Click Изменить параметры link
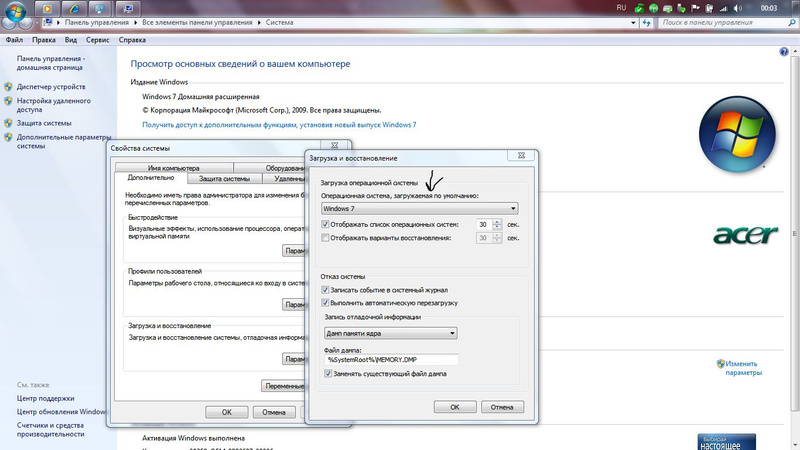Image resolution: width=800 pixels, height=450 pixels. 743,368
